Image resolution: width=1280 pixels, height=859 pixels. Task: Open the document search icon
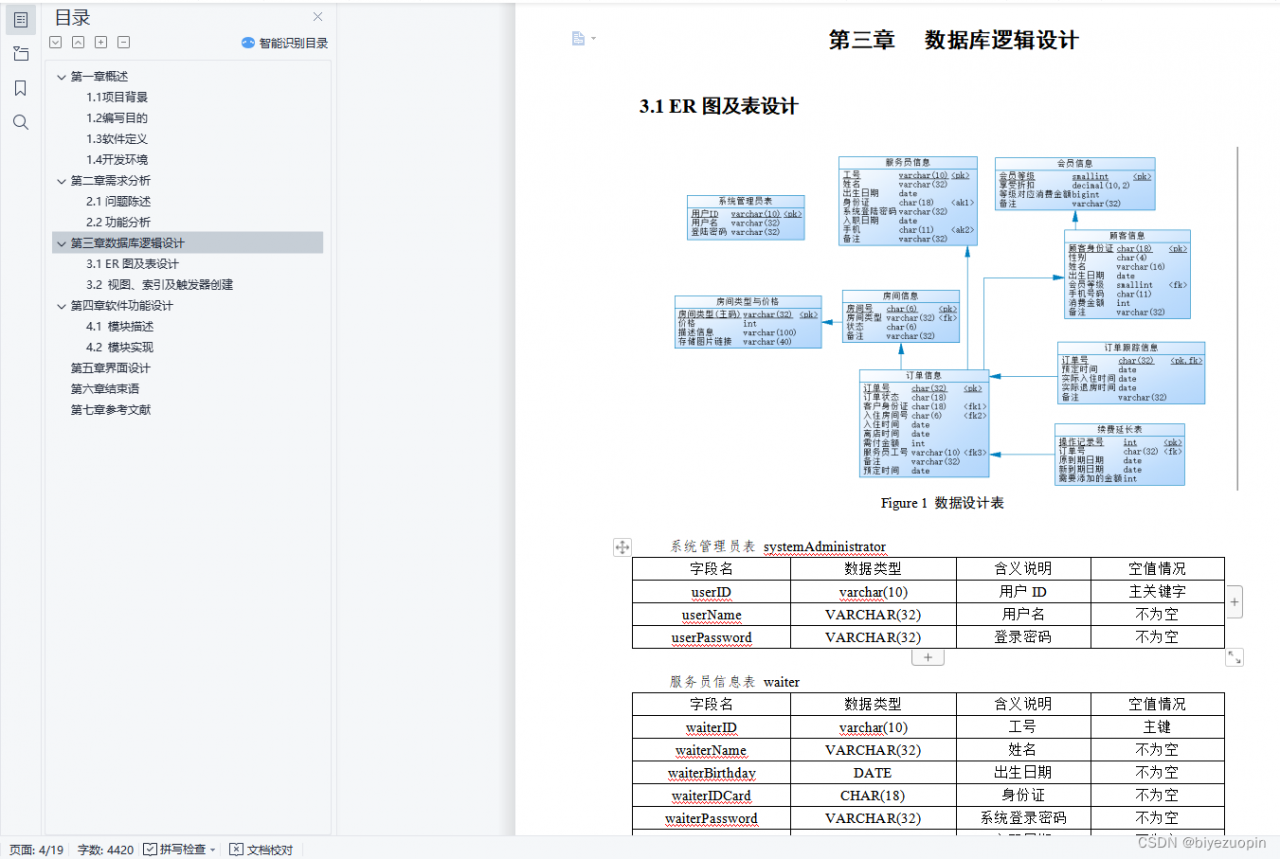click(x=20, y=122)
